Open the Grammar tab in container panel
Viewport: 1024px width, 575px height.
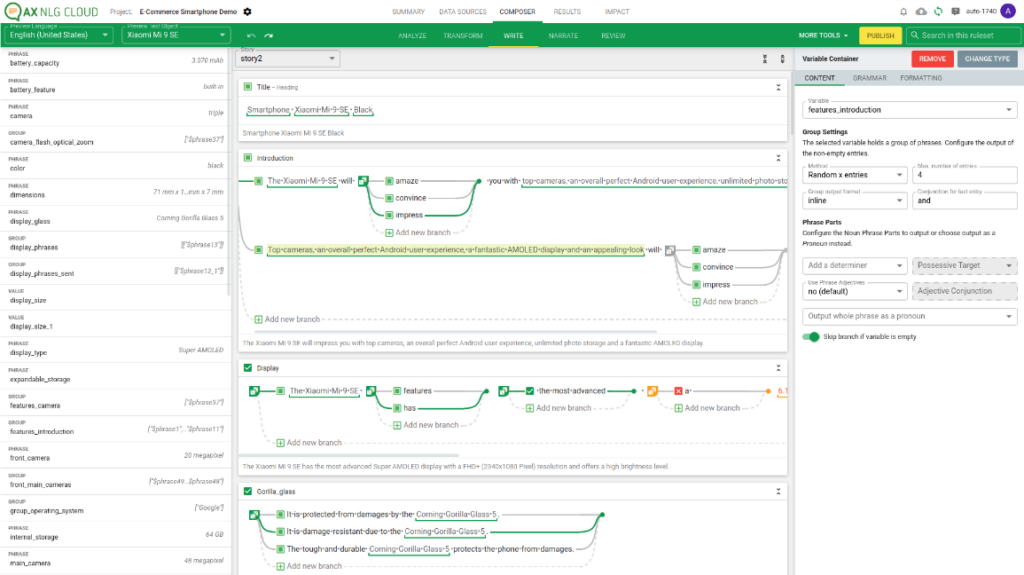[x=869, y=78]
